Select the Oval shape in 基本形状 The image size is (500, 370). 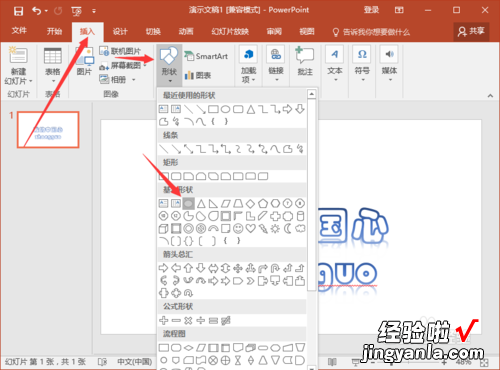point(188,203)
